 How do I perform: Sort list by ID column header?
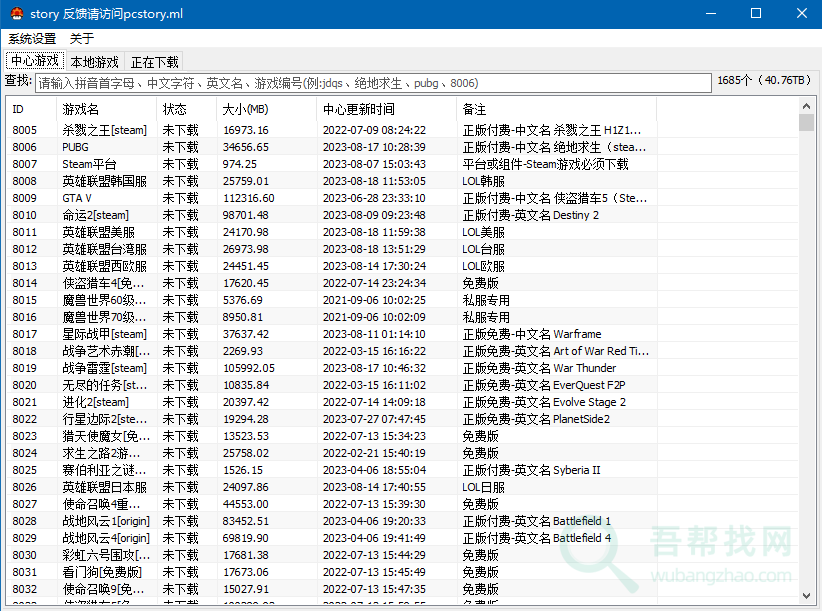[31, 109]
